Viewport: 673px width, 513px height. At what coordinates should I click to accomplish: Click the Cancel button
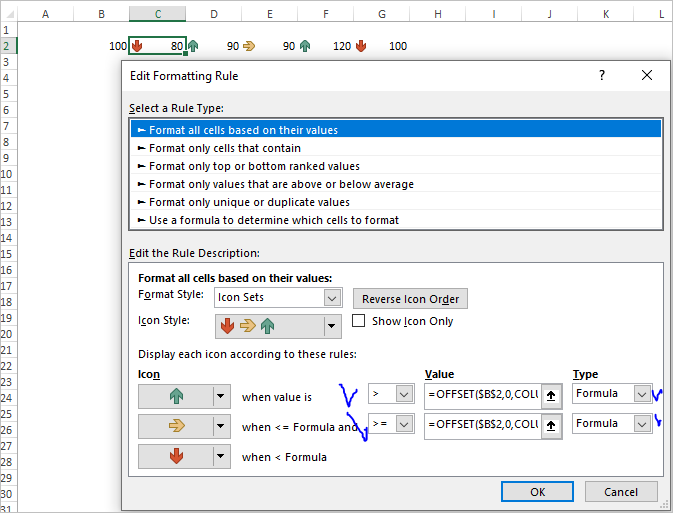point(621,492)
